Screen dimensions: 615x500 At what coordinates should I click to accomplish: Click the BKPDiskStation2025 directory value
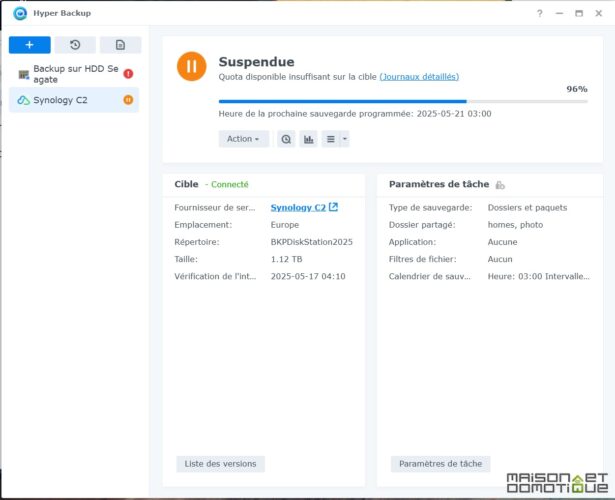[311, 242]
